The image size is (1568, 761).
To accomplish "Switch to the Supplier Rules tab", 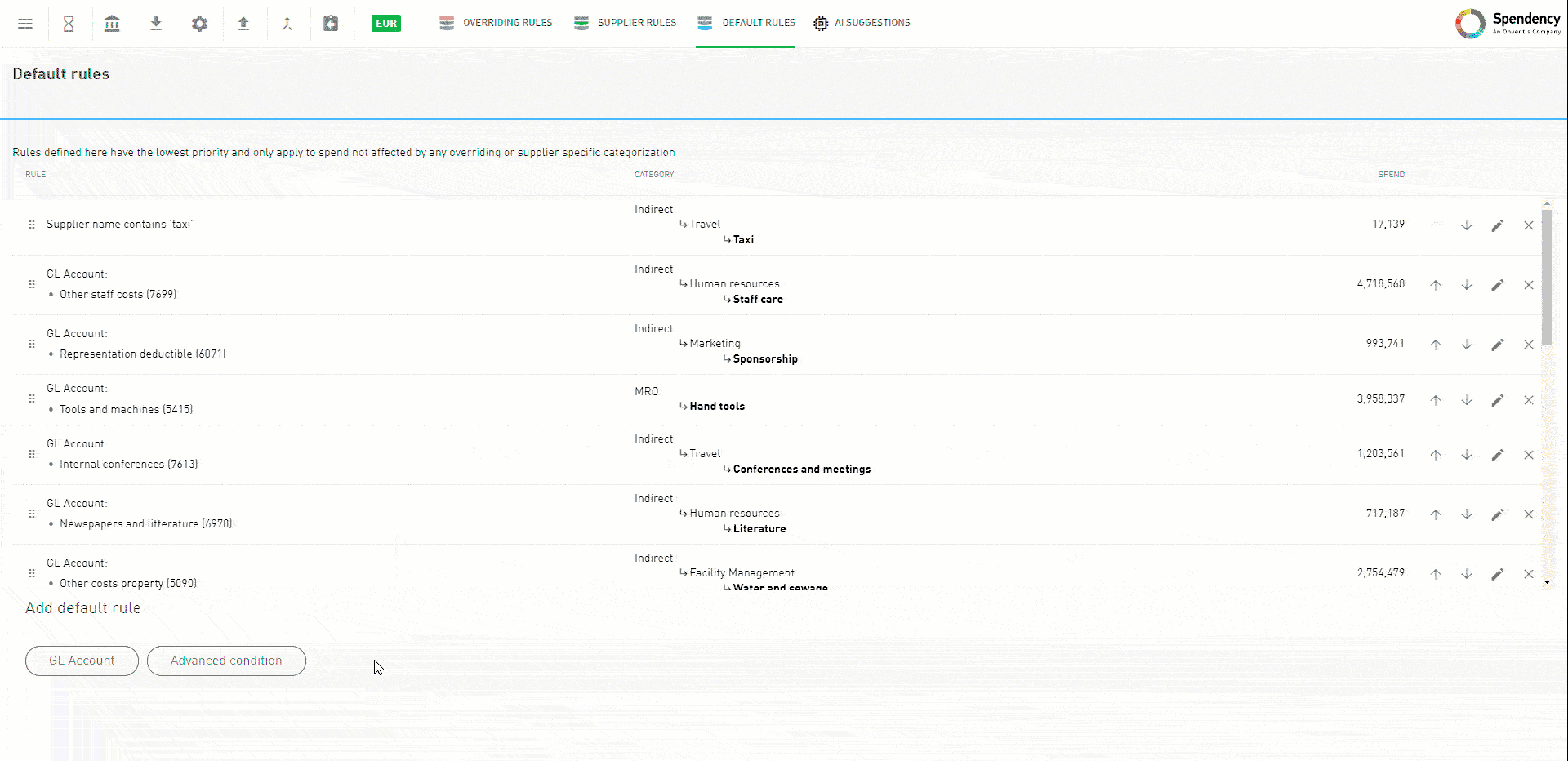I will [626, 23].
